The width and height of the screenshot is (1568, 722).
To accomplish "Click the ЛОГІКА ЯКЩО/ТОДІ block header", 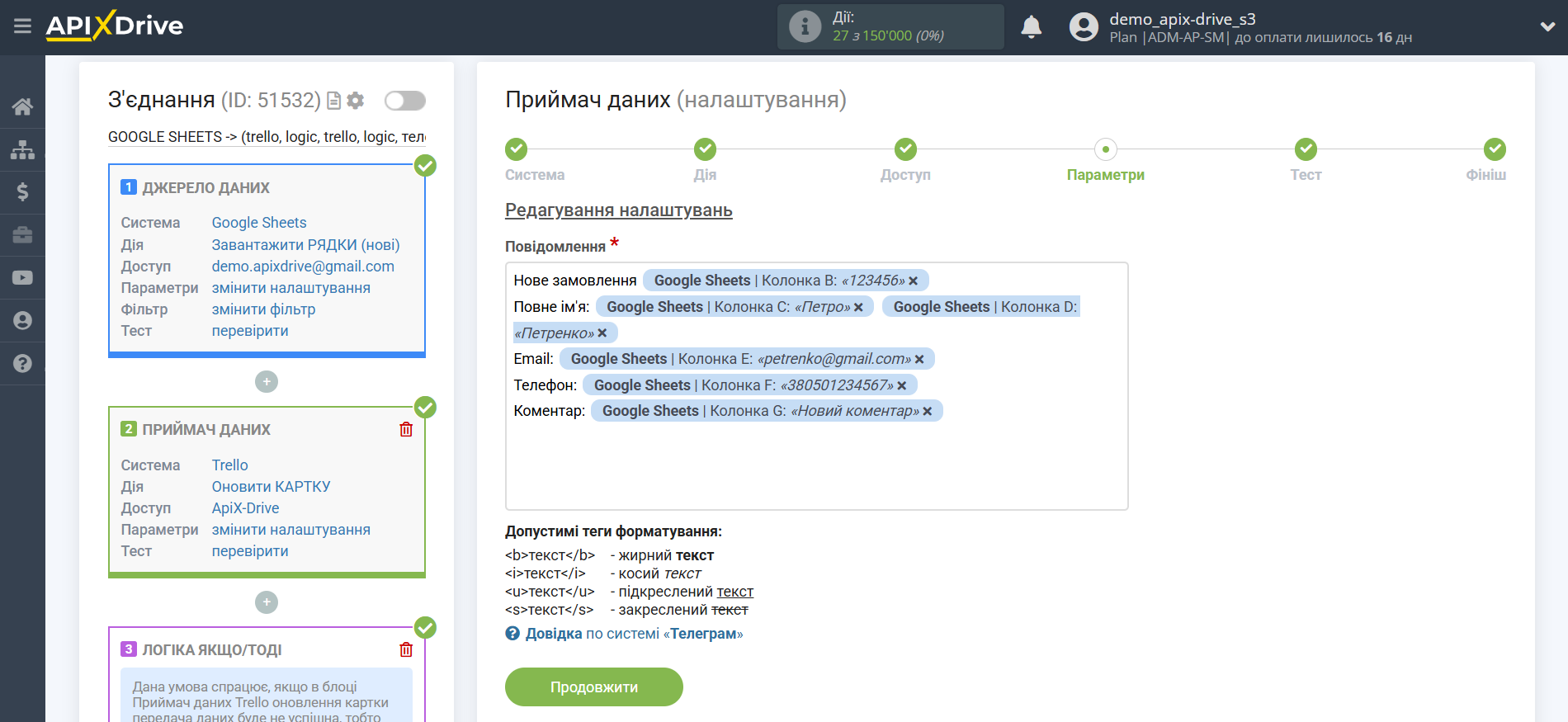I will [x=212, y=650].
